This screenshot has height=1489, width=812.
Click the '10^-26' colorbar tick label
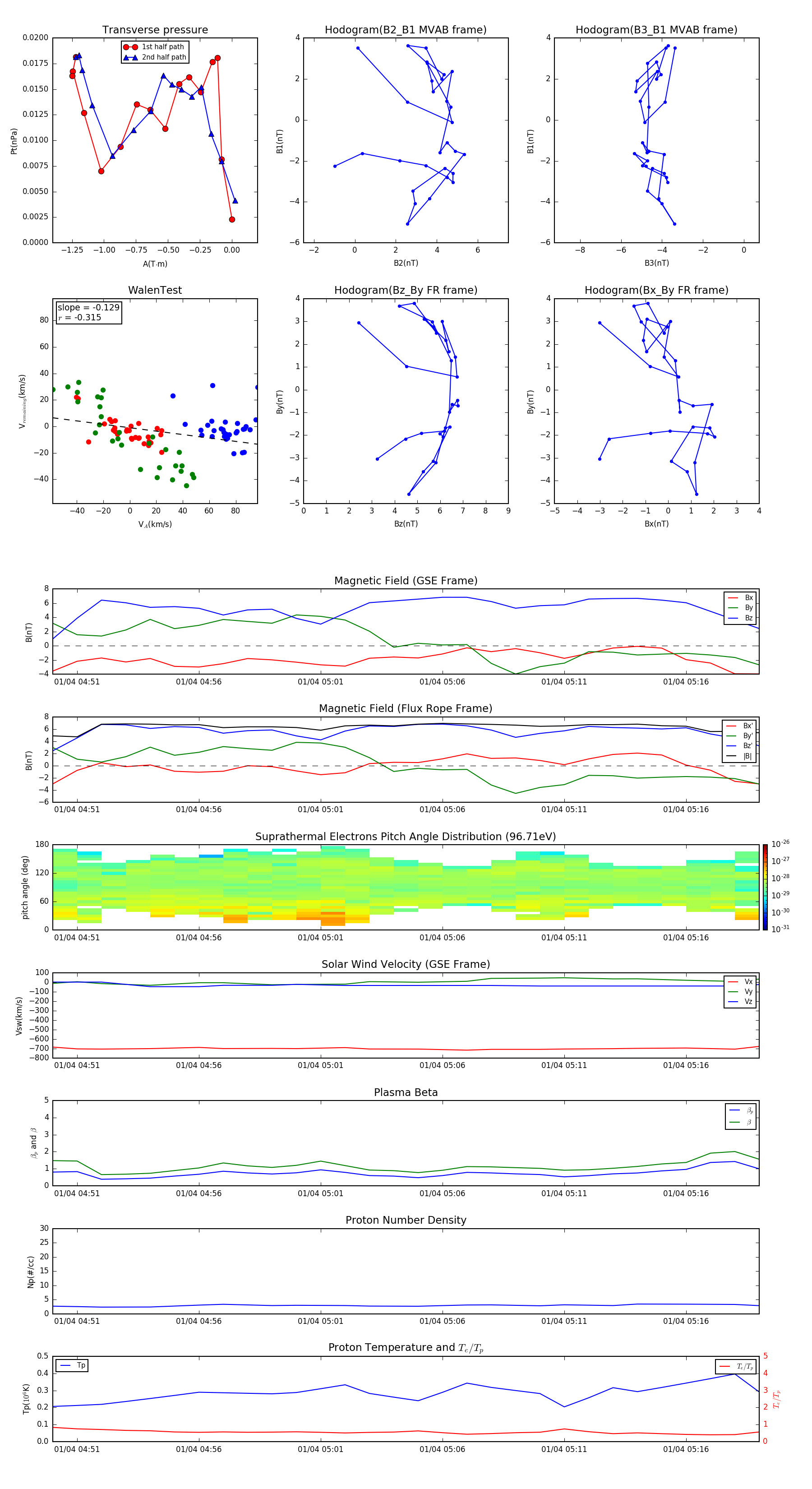tap(780, 844)
